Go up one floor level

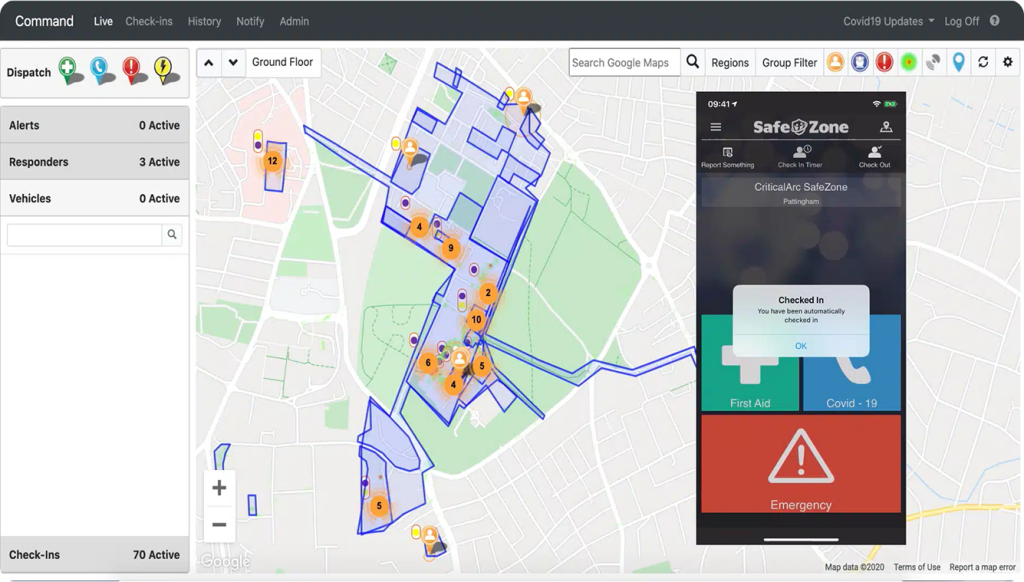[209, 62]
